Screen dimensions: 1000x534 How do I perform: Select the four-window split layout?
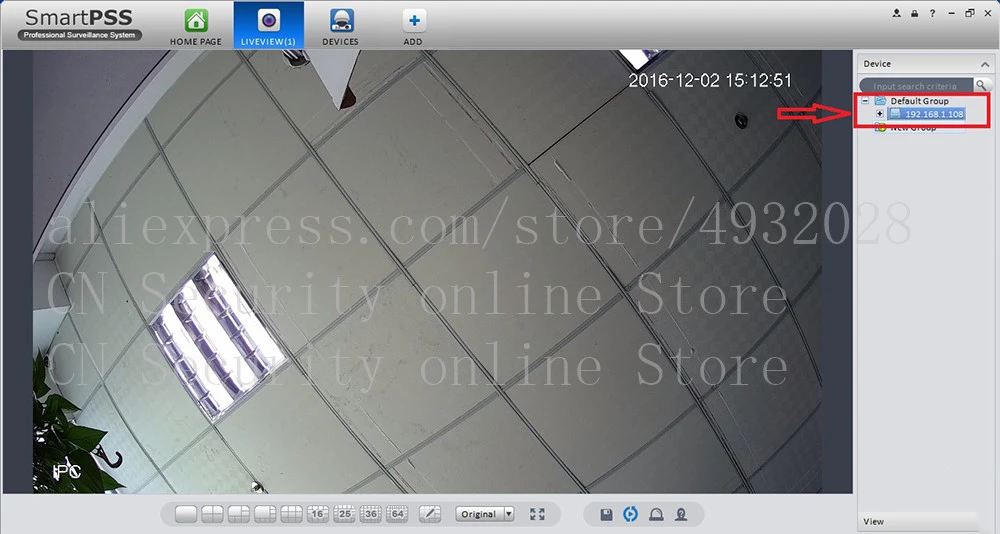pos(212,514)
